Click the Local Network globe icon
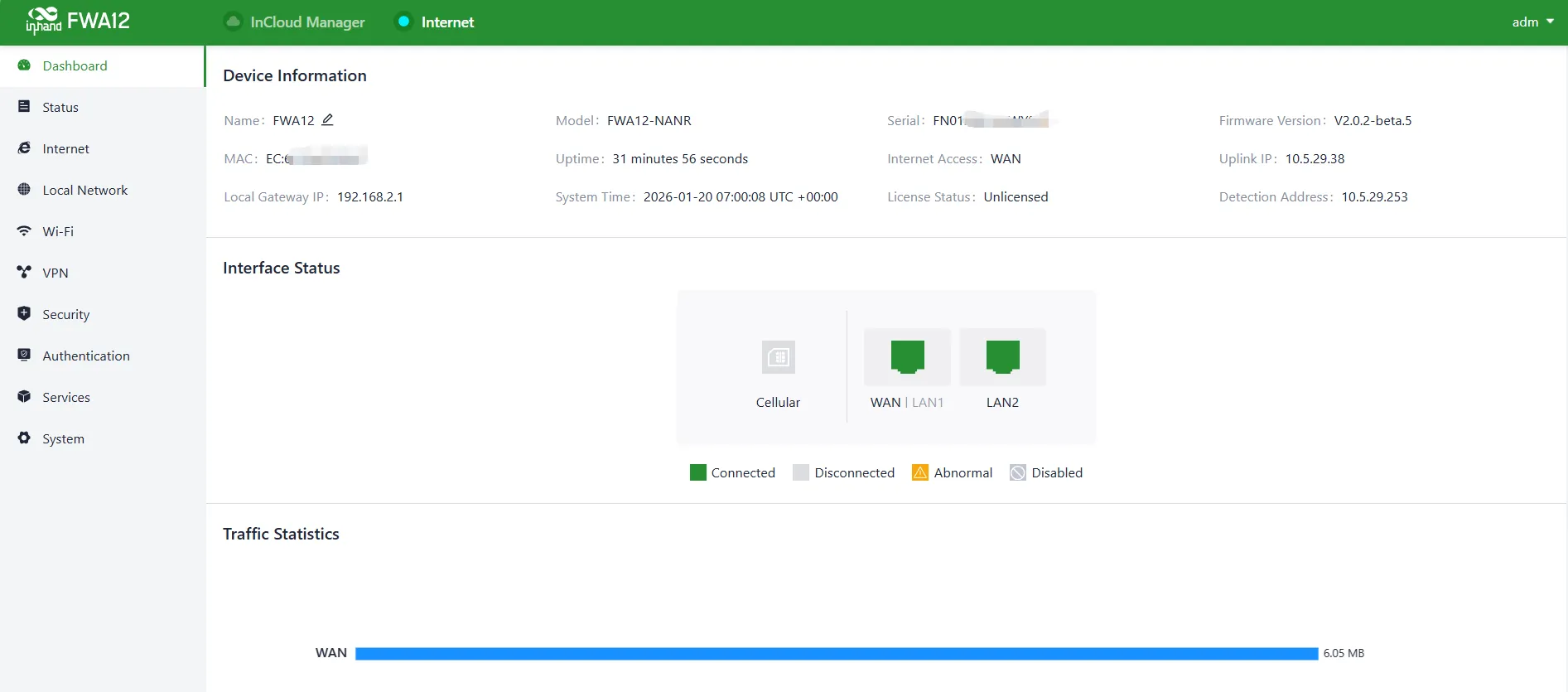This screenshot has width=1568, height=692. (x=24, y=190)
